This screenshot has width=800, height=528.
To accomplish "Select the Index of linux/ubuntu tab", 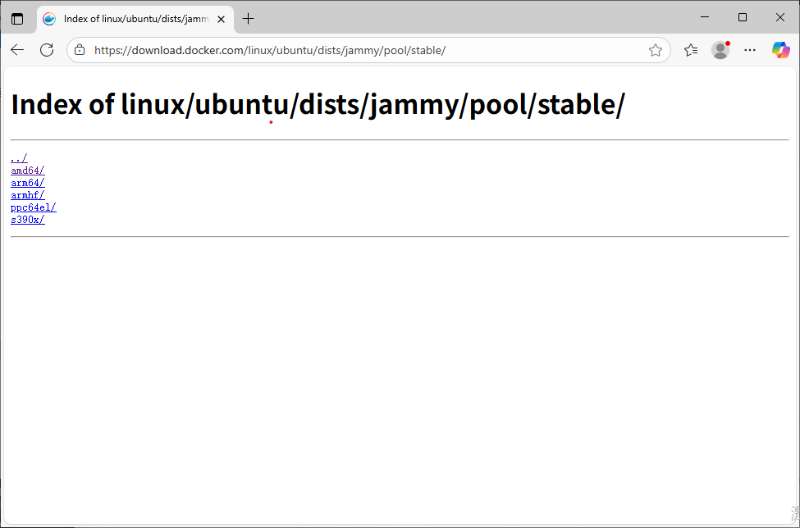I will [135, 19].
